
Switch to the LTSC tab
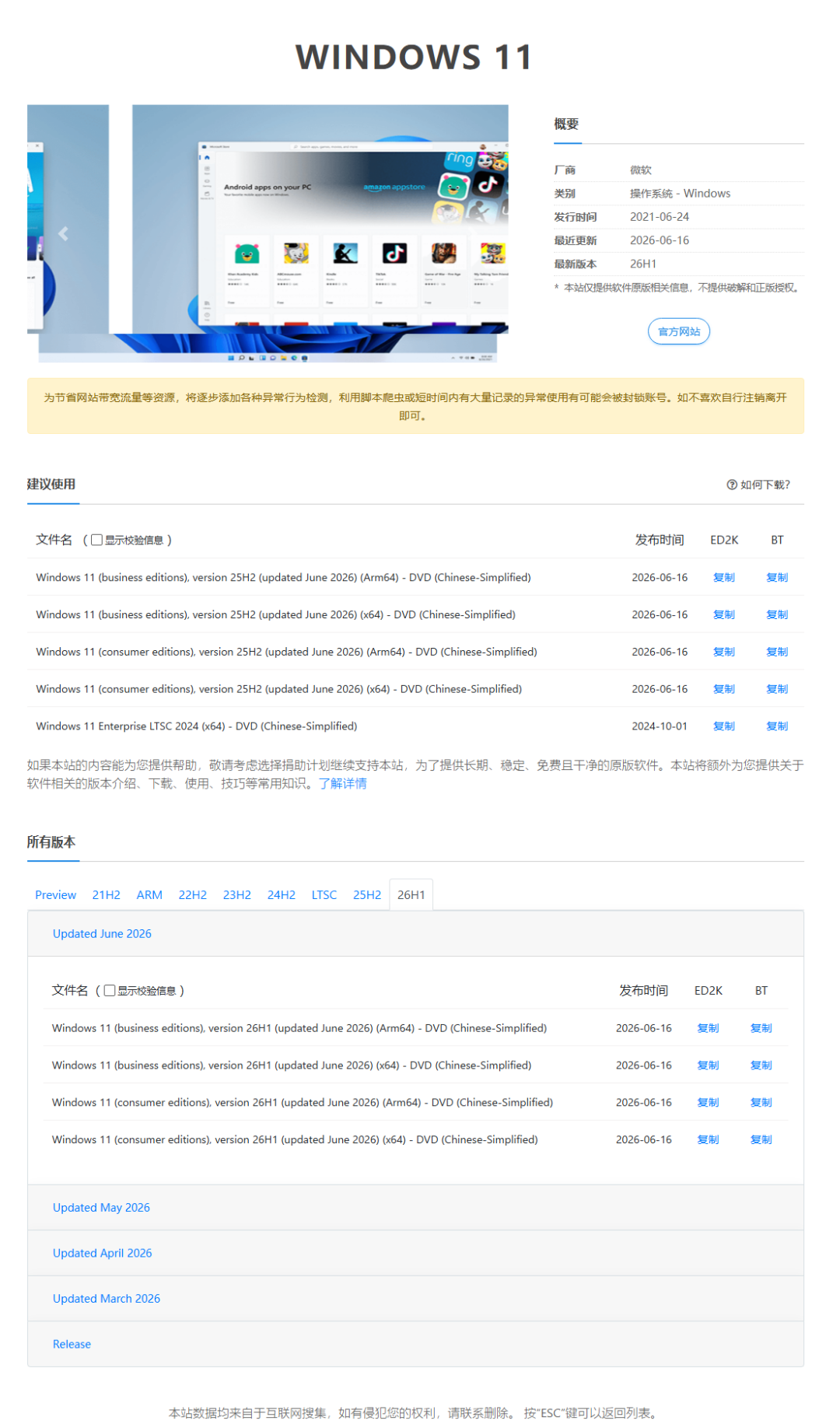click(x=324, y=894)
